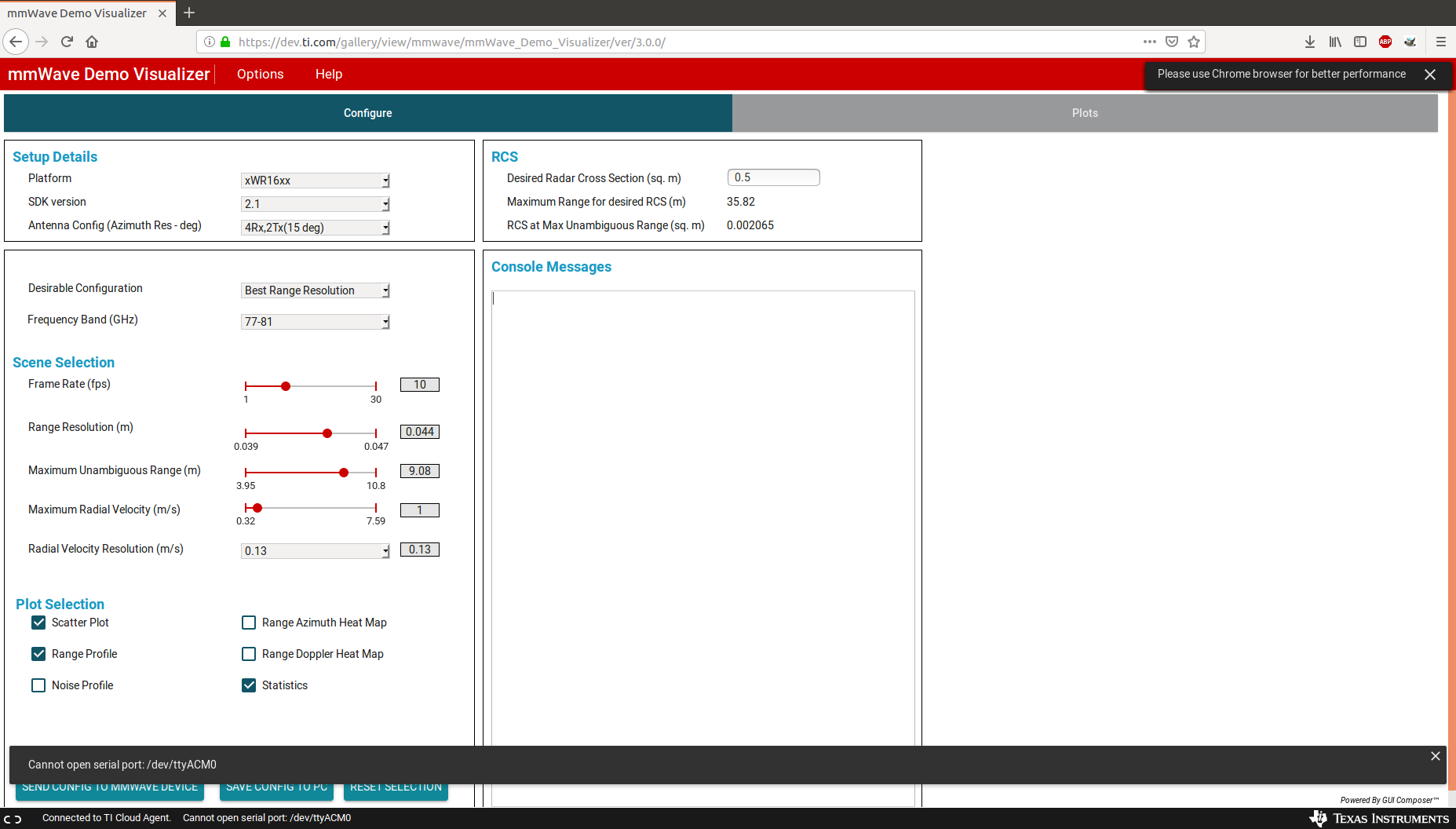This screenshot has height=829, width=1456.
Task: Expand the SDK version dropdown
Action: [315, 204]
